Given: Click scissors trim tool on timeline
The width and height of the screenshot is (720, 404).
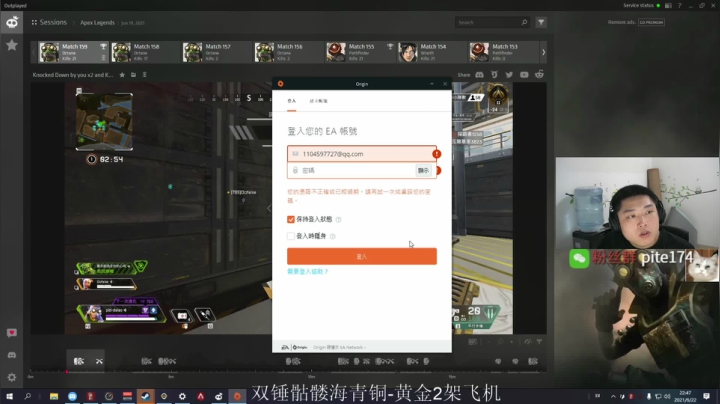Looking at the screenshot, I should click(x=99, y=361).
